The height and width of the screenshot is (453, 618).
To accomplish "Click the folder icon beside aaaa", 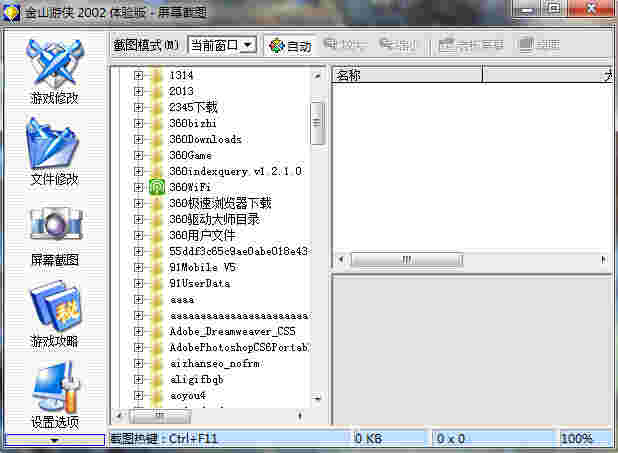I will click(x=157, y=299).
